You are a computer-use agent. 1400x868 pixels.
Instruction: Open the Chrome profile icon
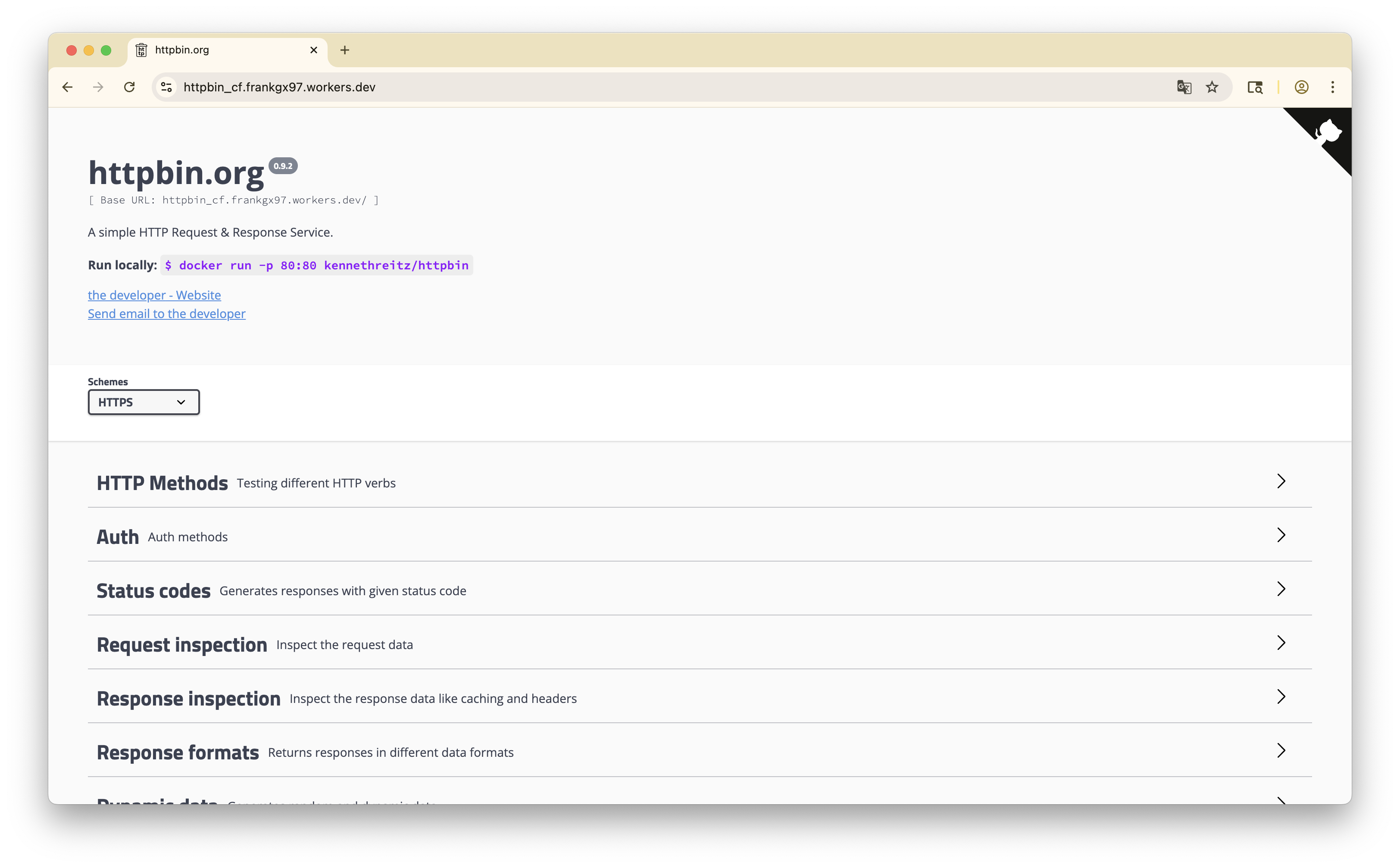pyautogui.click(x=1301, y=87)
